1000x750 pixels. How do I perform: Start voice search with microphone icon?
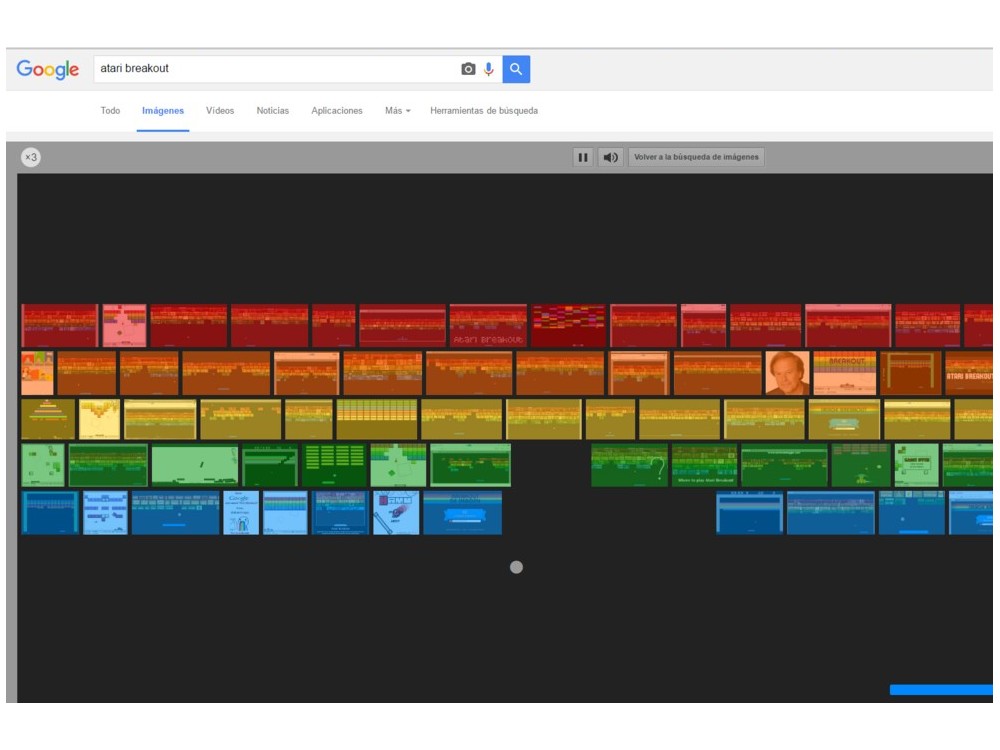coord(489,69)
